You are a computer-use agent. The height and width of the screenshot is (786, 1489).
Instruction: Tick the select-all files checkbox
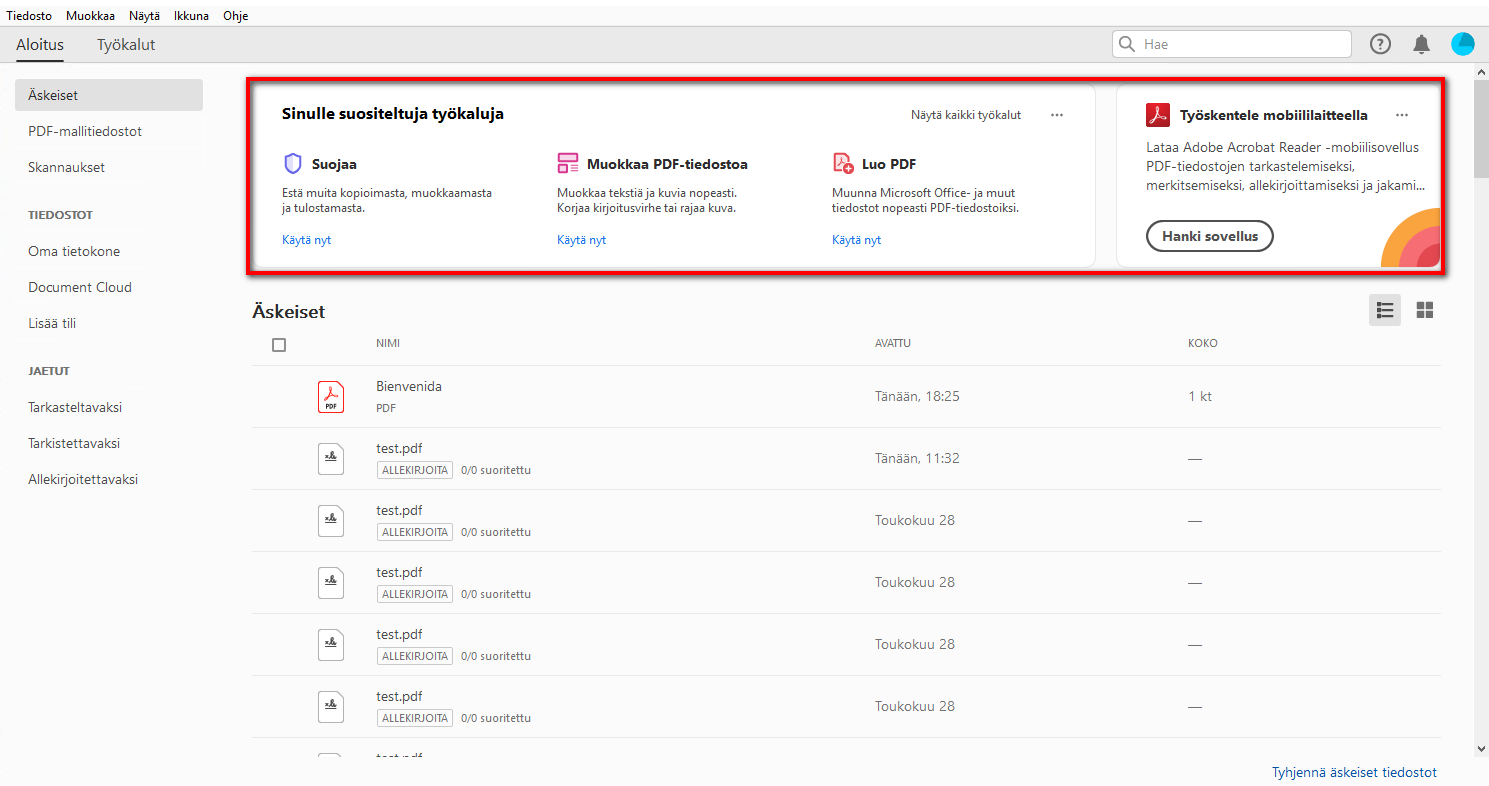tap(279, 345)
